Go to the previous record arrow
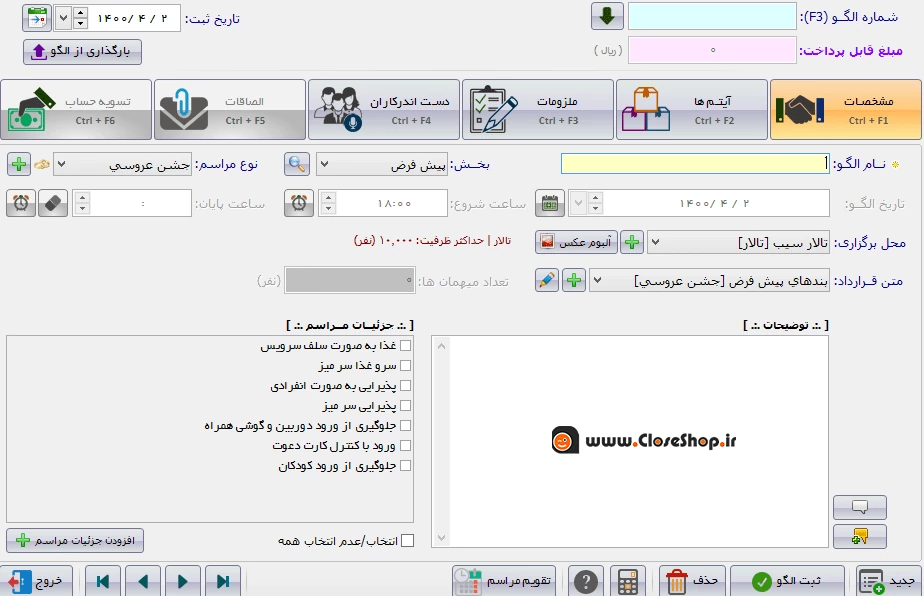Viewport: 924px width, 596px height. (x=143, y=581)
